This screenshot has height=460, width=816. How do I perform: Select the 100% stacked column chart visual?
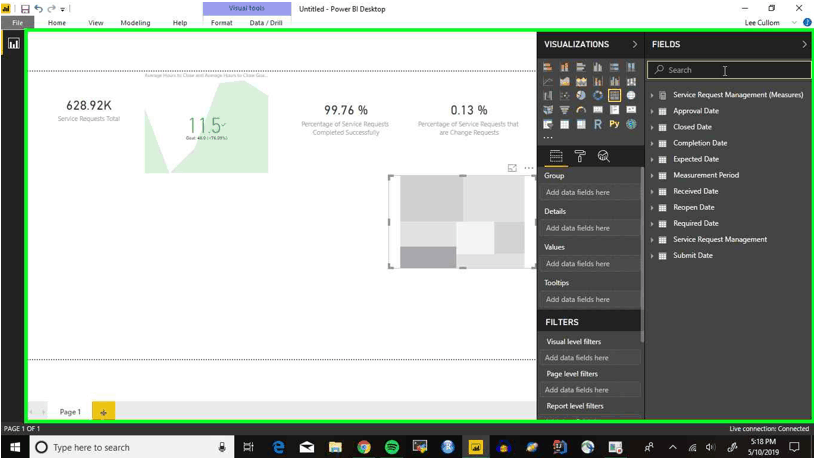(631, 67)
